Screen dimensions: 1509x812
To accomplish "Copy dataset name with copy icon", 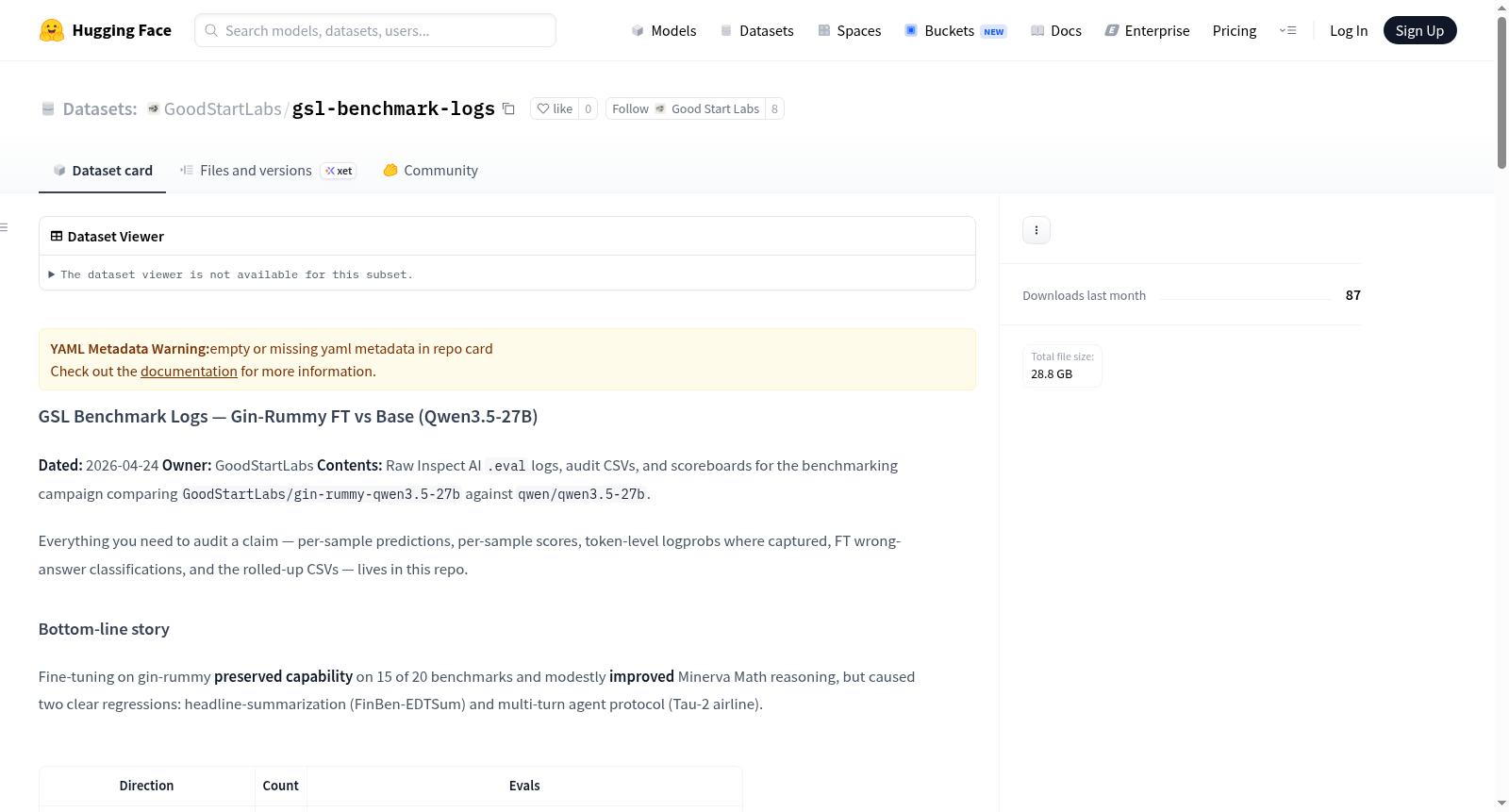I will pyautogui.click(x=508, y=108).
